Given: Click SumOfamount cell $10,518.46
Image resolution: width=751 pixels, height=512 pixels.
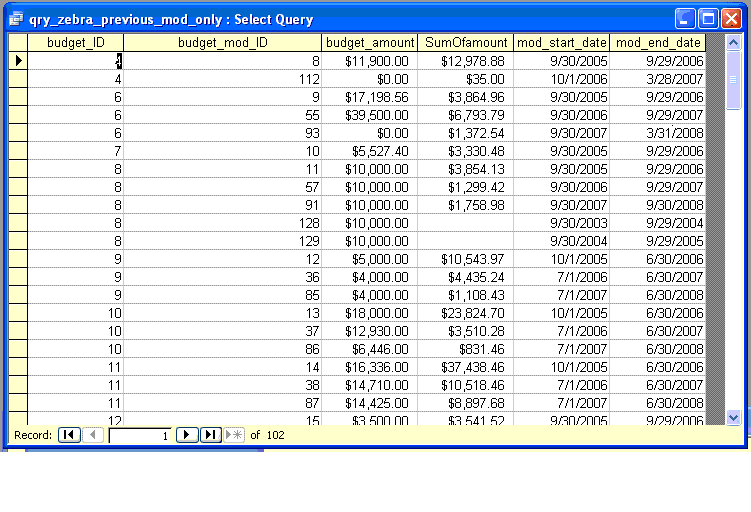Looking at the screenshot, I should tap(466, 385).
